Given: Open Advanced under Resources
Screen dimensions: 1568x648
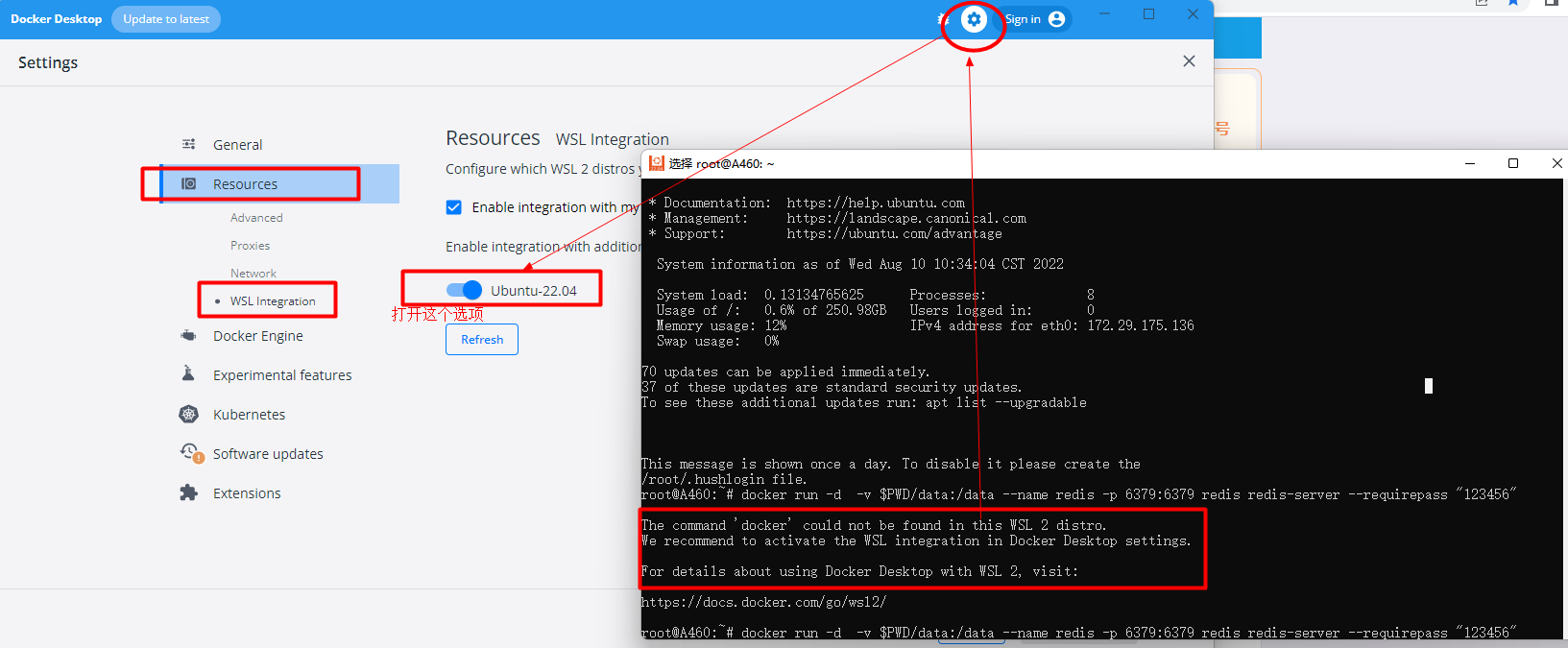Looking at the screenshot, I should [x=256, y=218].
